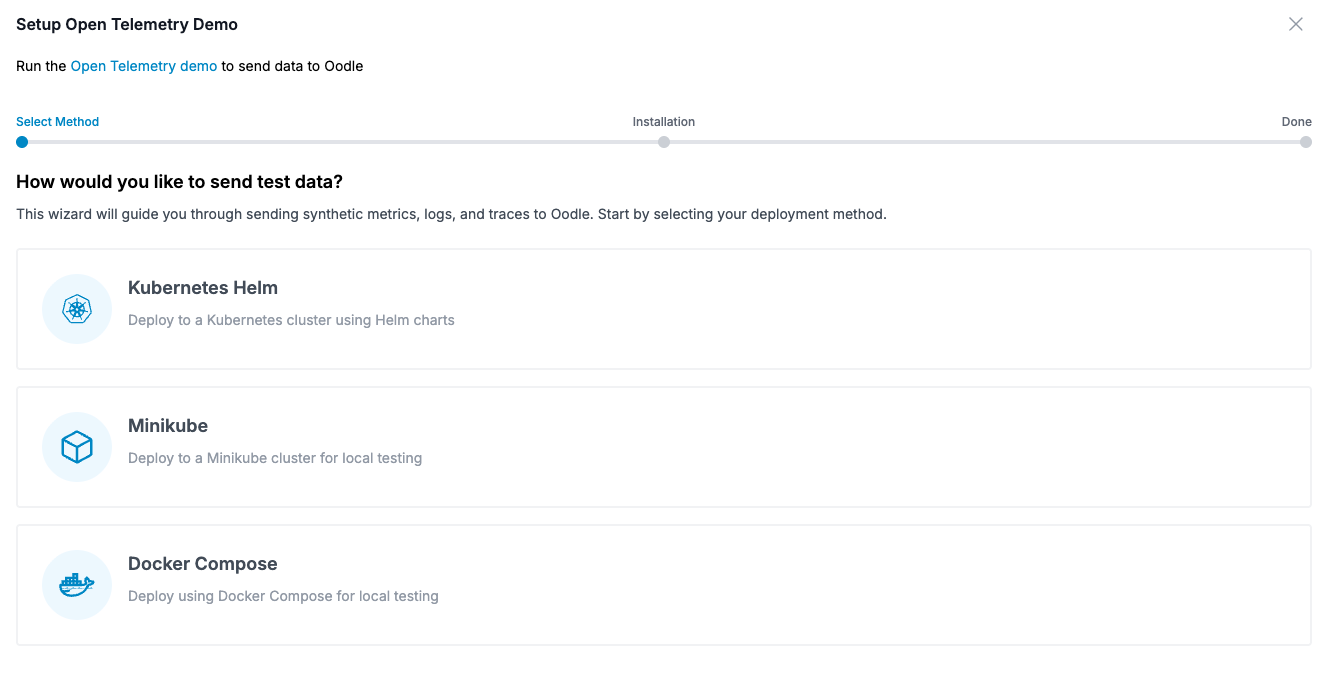This screenshot has width=1330, height=686.
Task: Click the Docker Compose local testing description
Action: click(283, 597)
